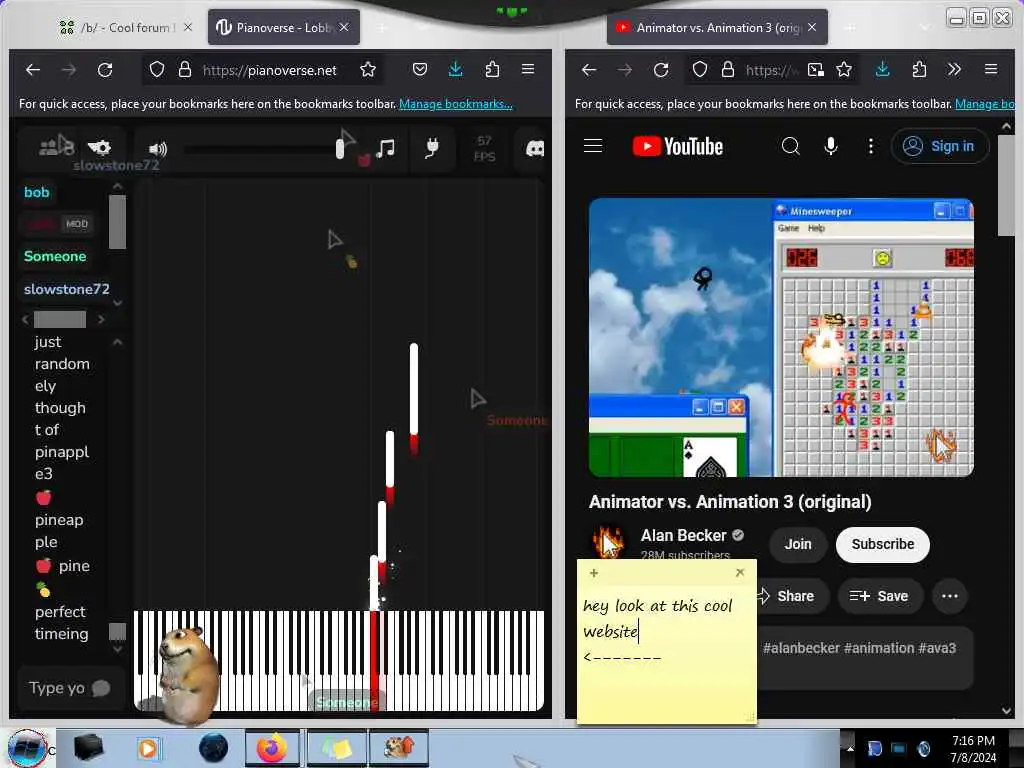
Task: Select user bob in the Pianoverse list
Action: (x=37, y=192)
